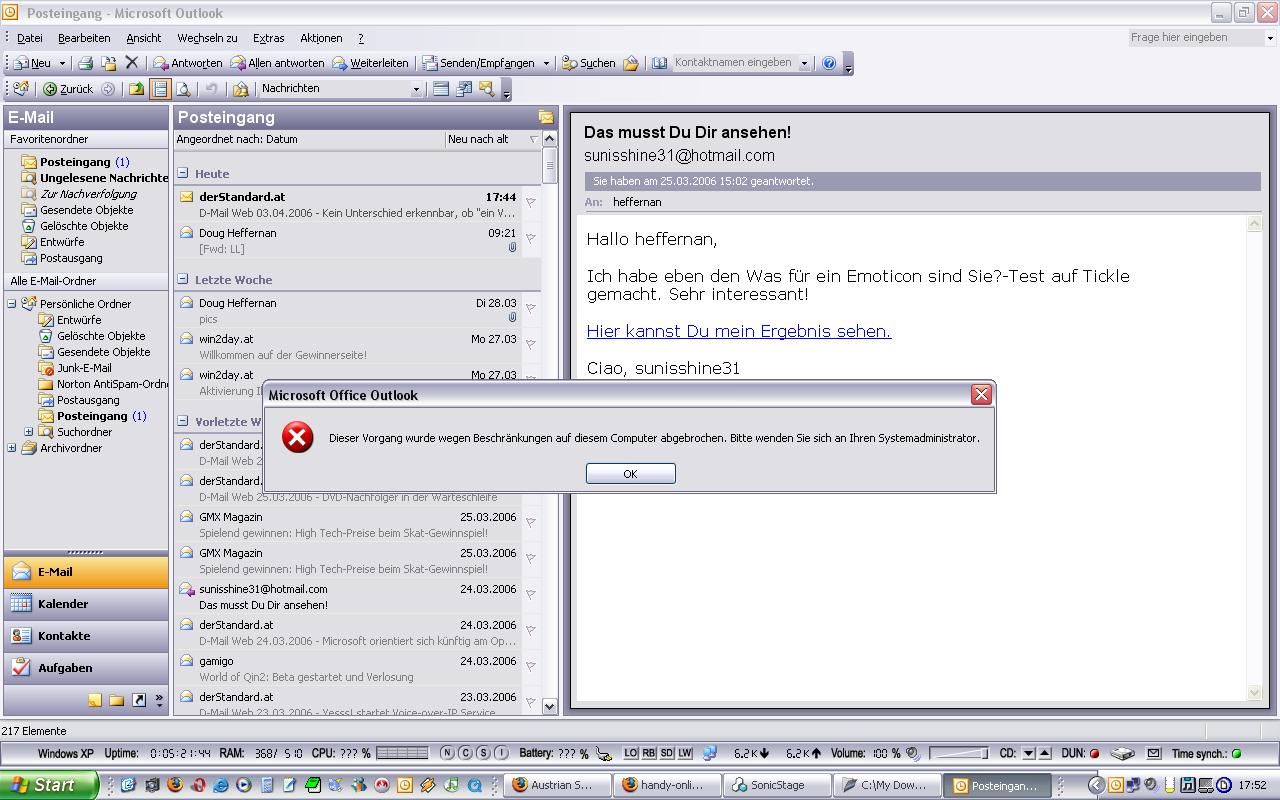Open Notes icon in navigation pane bottom
Screen dimensions: 1280x800
pyautogui.click(x=94, y=700)
